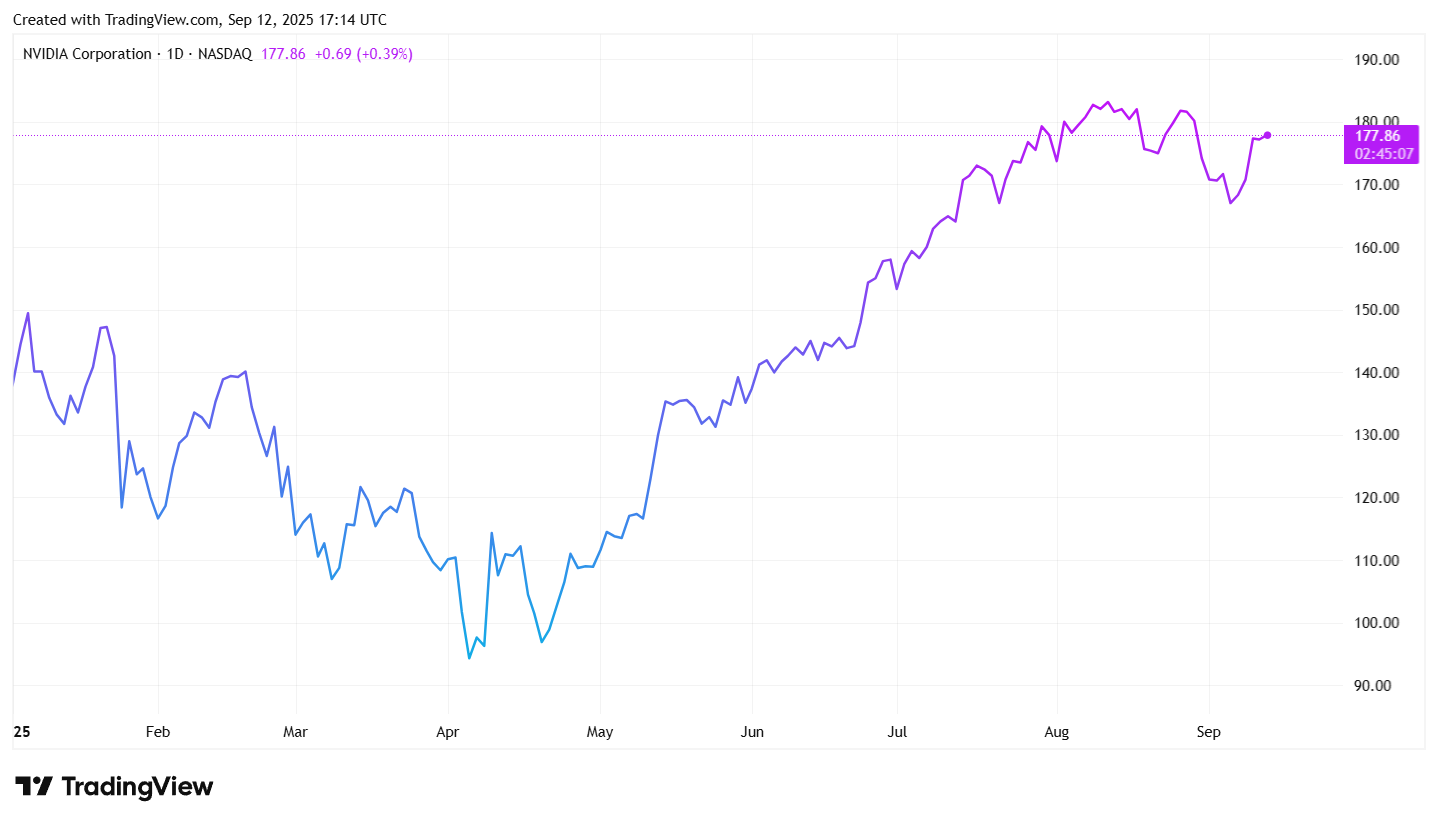Image resolution: width=1438 pixels, height=824 pixels.
Task: Click the purple 177.86 current price tag
Action: pyautogui.click(x=1384, y=137)
